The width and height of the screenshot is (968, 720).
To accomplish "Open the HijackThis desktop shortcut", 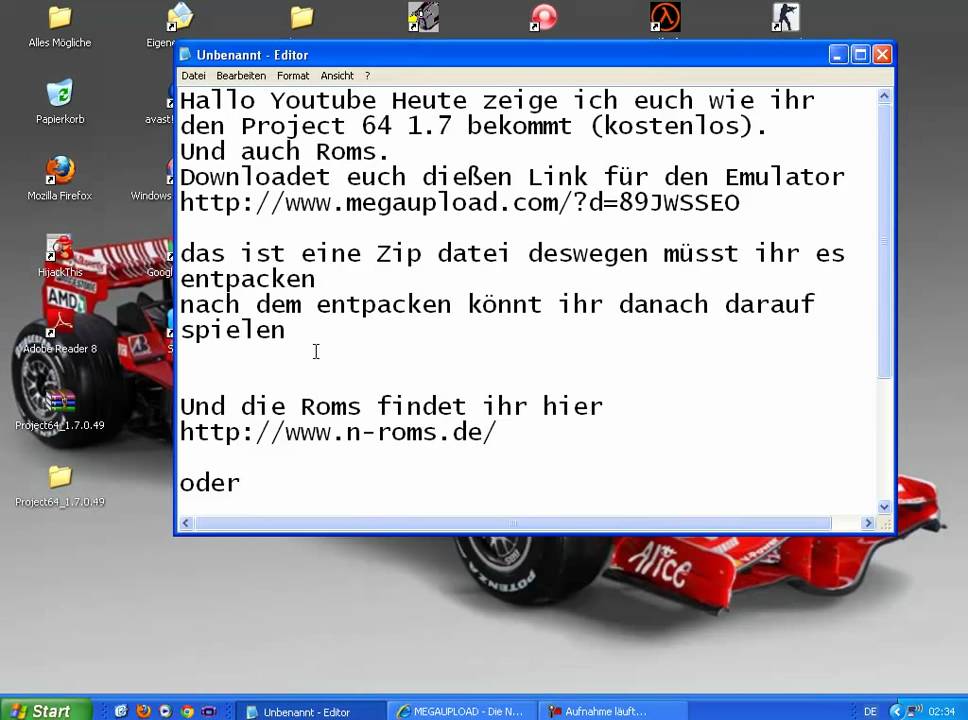I will pos(60,254).
